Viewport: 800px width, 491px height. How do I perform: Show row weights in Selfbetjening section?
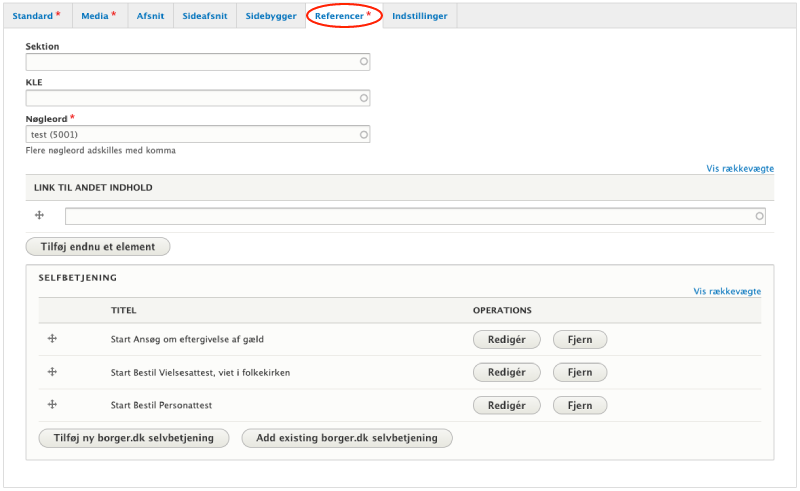tap(727, 291)
